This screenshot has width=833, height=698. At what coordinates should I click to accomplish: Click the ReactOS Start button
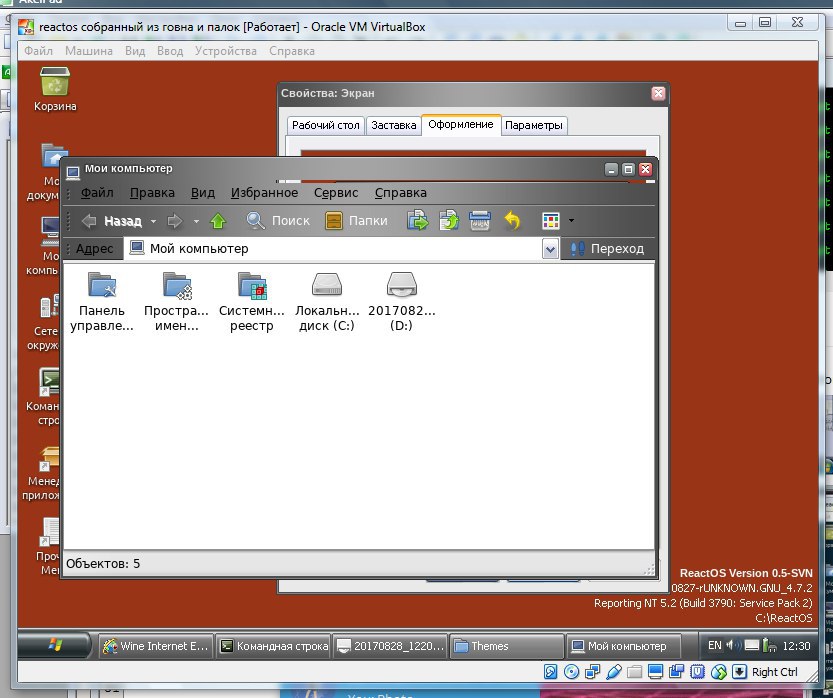coord(55,645)
